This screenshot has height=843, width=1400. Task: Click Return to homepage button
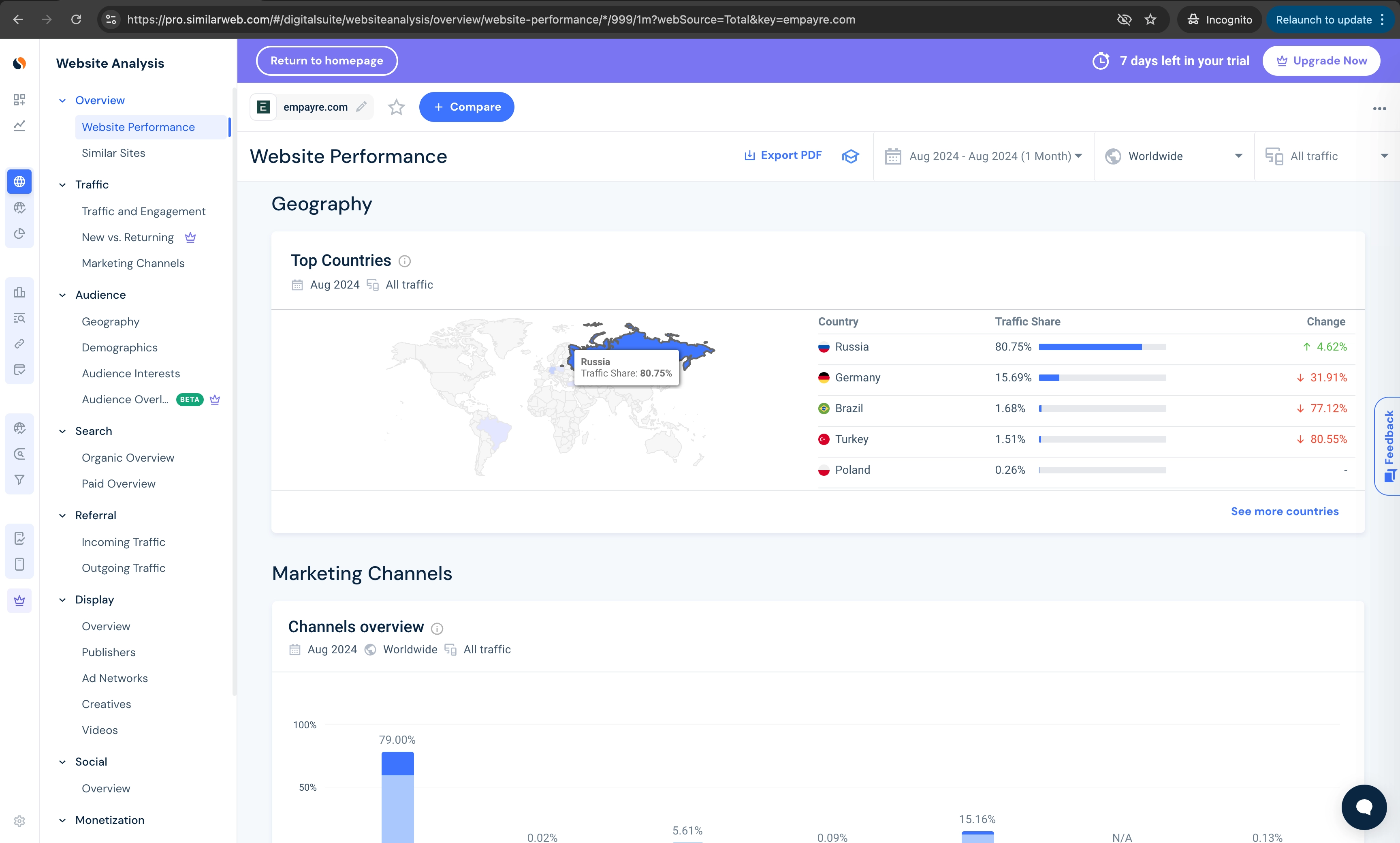pos(326,60)
